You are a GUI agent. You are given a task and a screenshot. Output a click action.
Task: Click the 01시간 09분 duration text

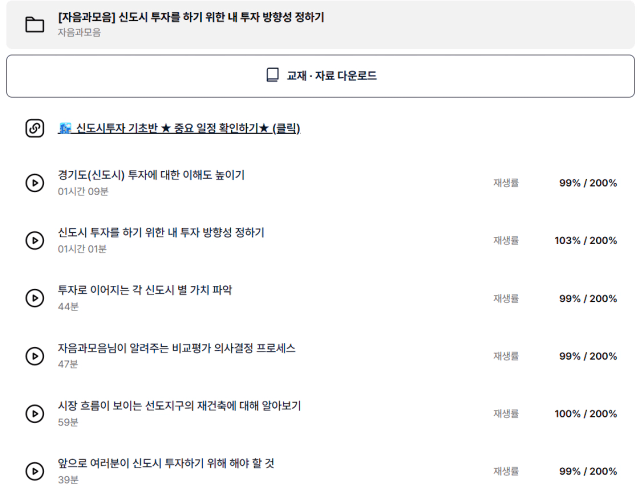pos(83,191)
